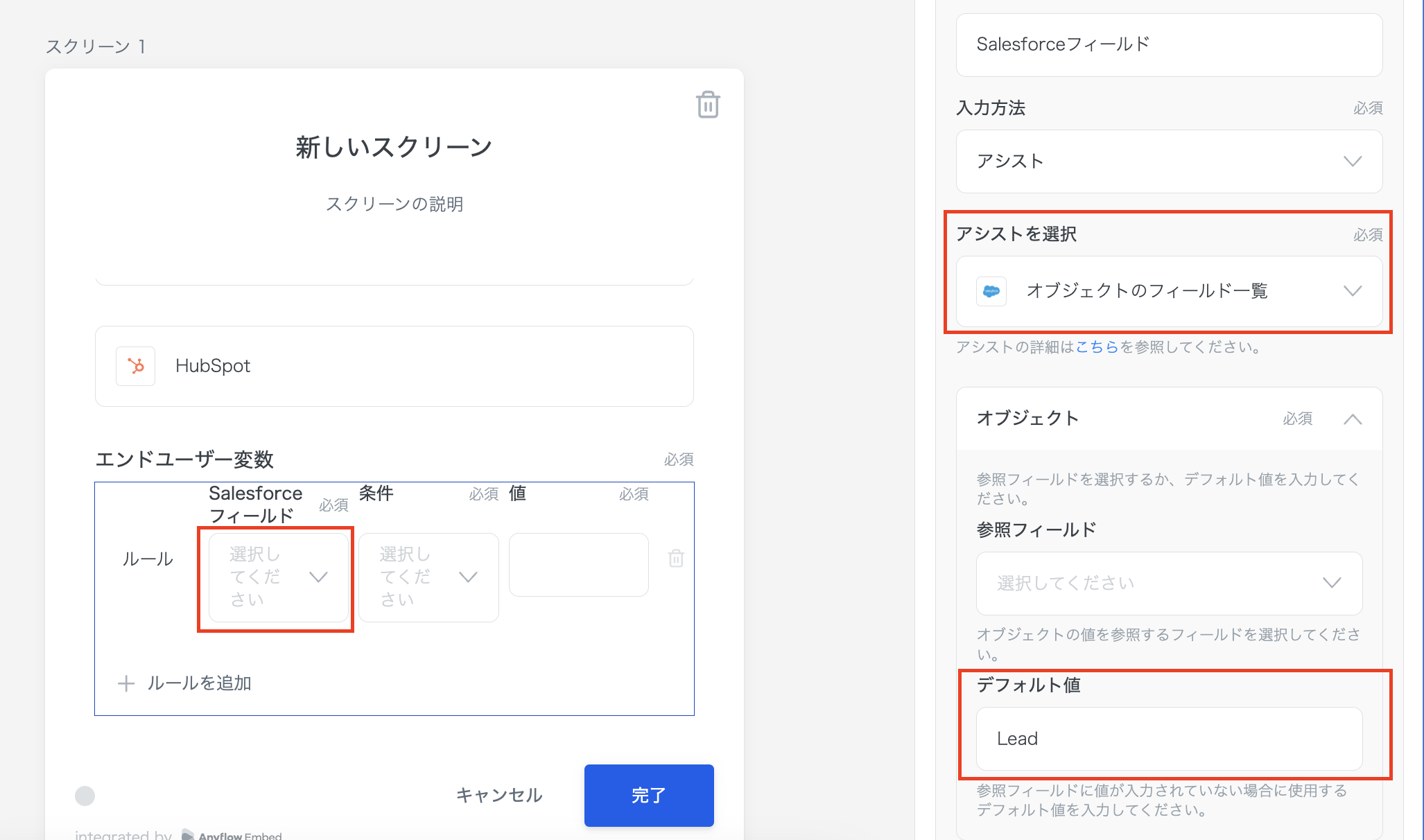
Task: Open the こちら assist details link
Action: tap(1097, 347)
